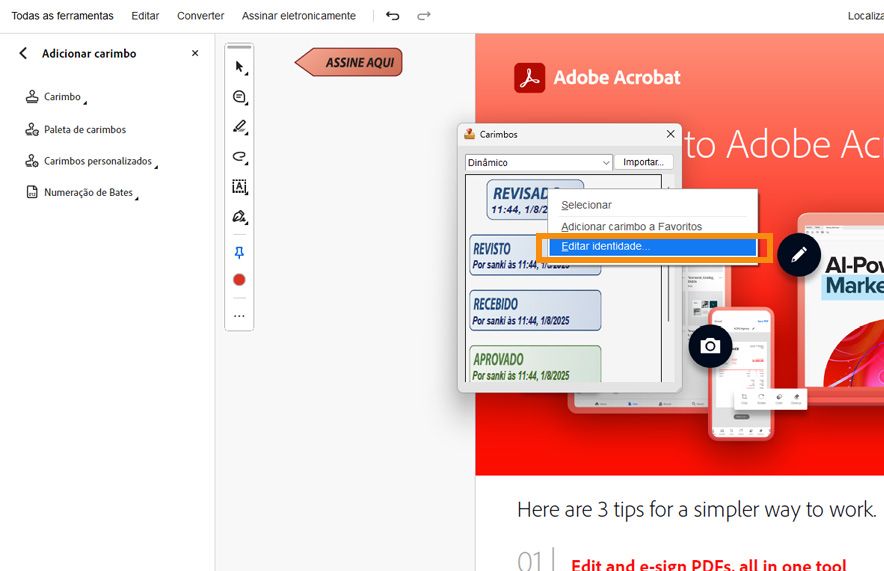The width and height of the screenshot is (884, 571).
Task: Choose Selecionar from context menu
Action: pos(652,205)
